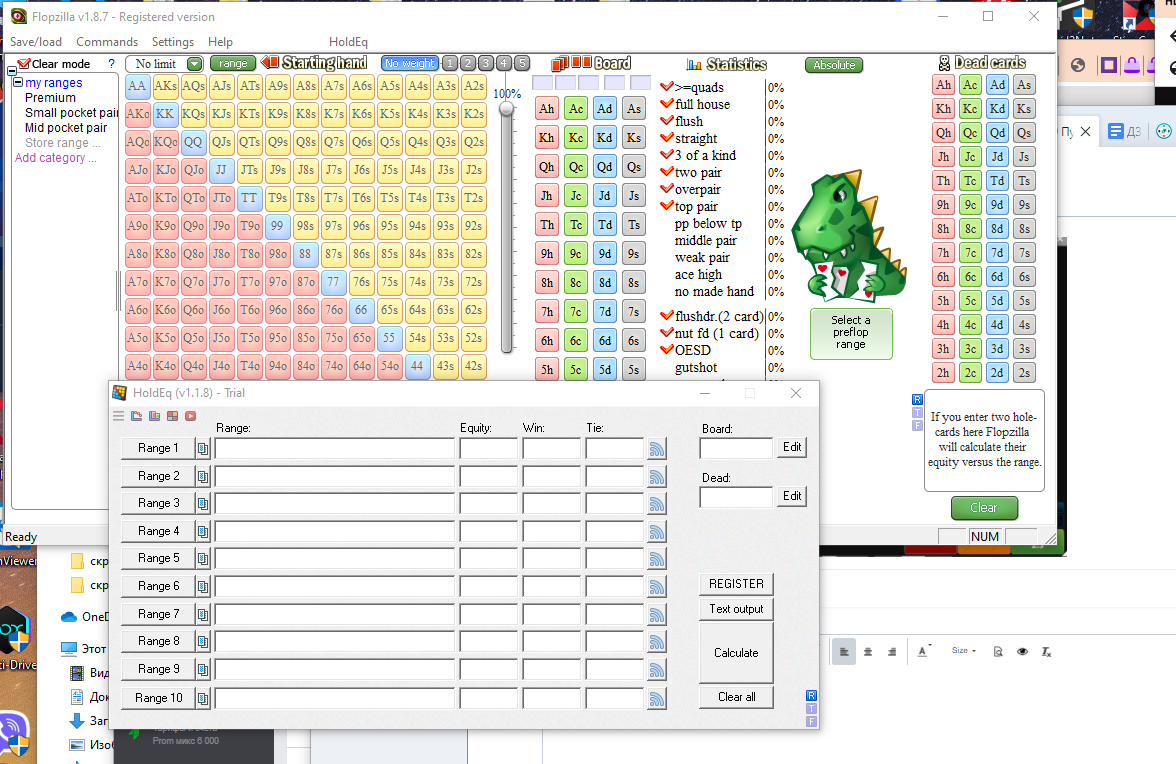The height and width of the screenshot is (764, 1176).
Task: Select the AA hand cell in the matrix
Action: click(137, 85)
